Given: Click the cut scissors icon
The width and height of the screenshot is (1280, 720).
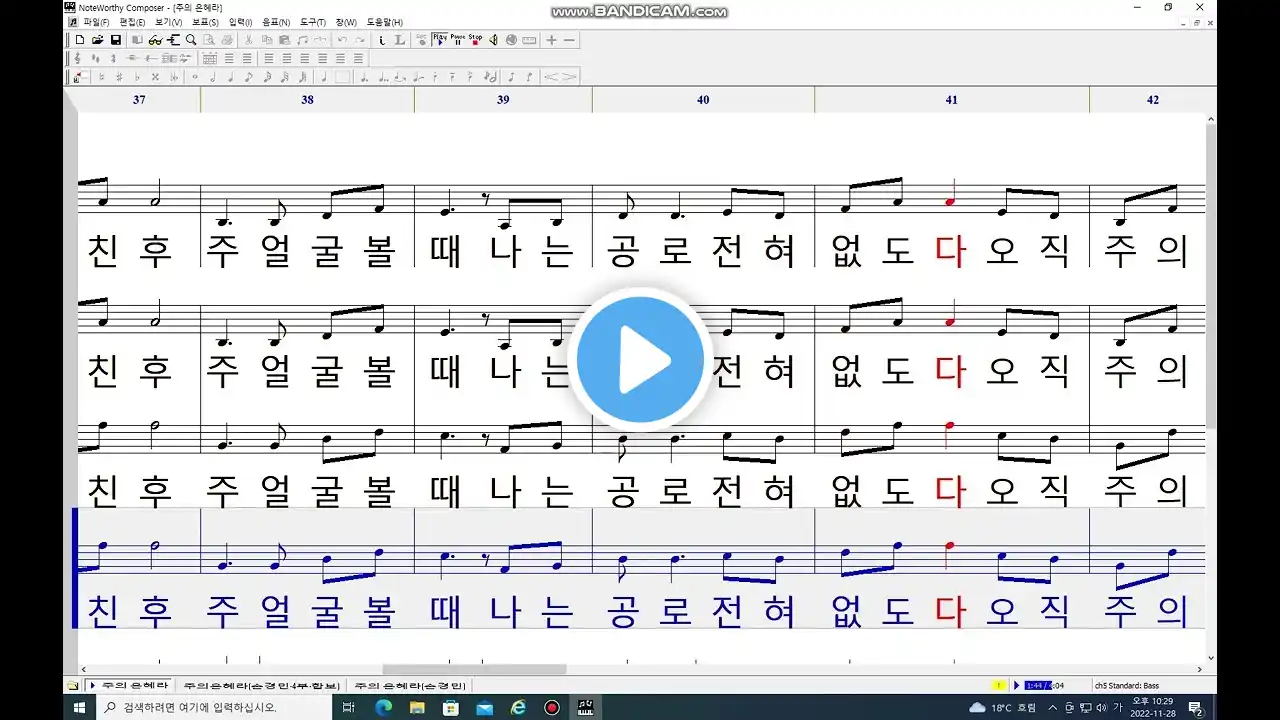Looking at the screenshot, I should tap(249, 40).
